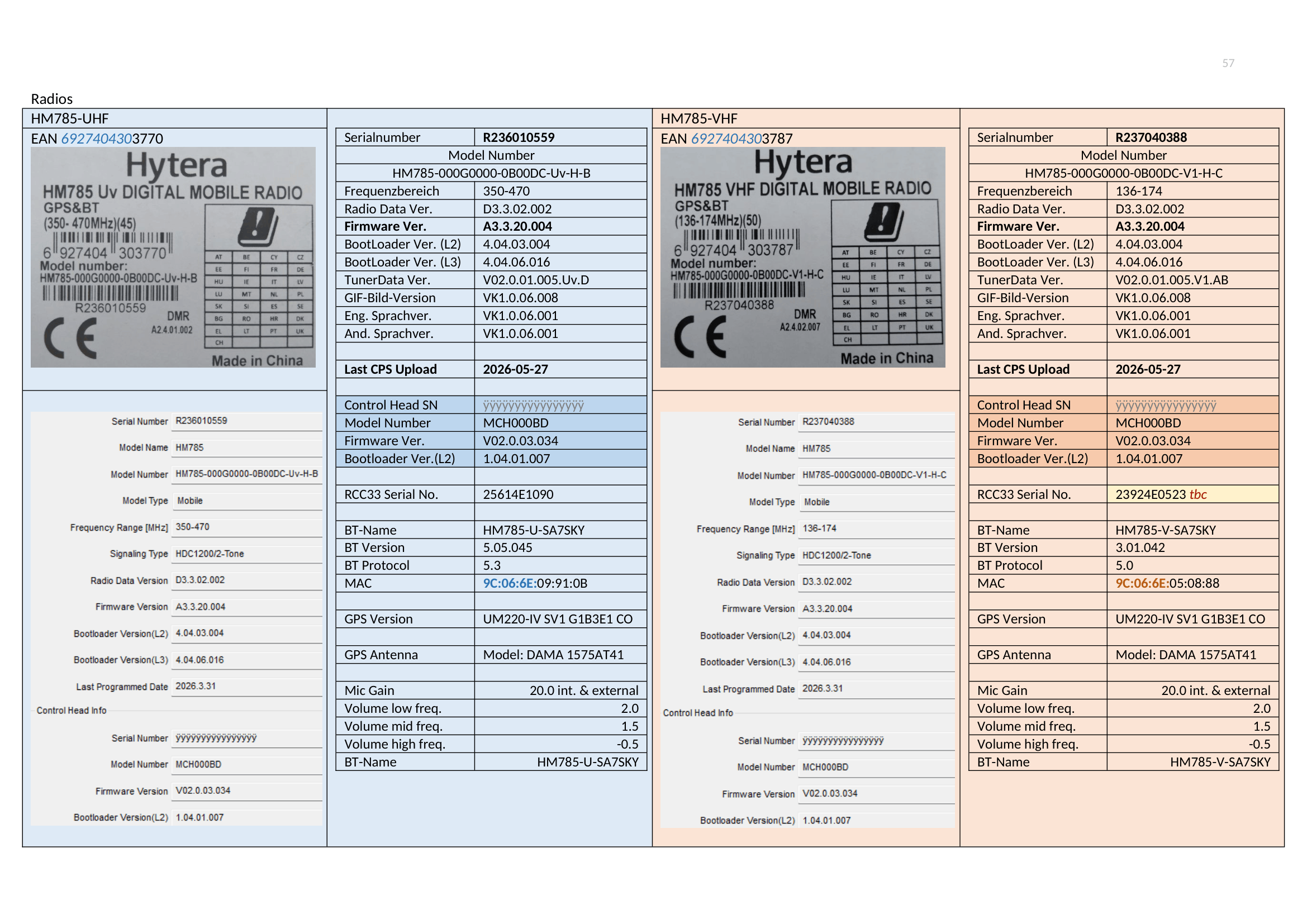The height and width of the screenshot is (924, 1307).
Task: Click UHF screenshot Model Name field HM785
Action: click(x=246, y=448)
